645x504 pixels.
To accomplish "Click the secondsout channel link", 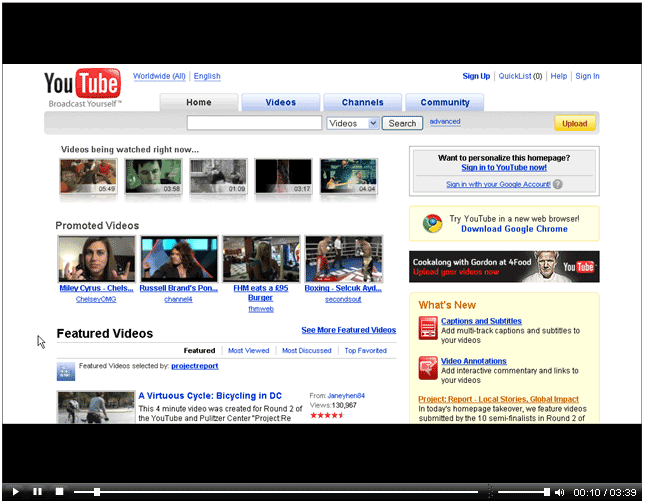I will [343, 299].
